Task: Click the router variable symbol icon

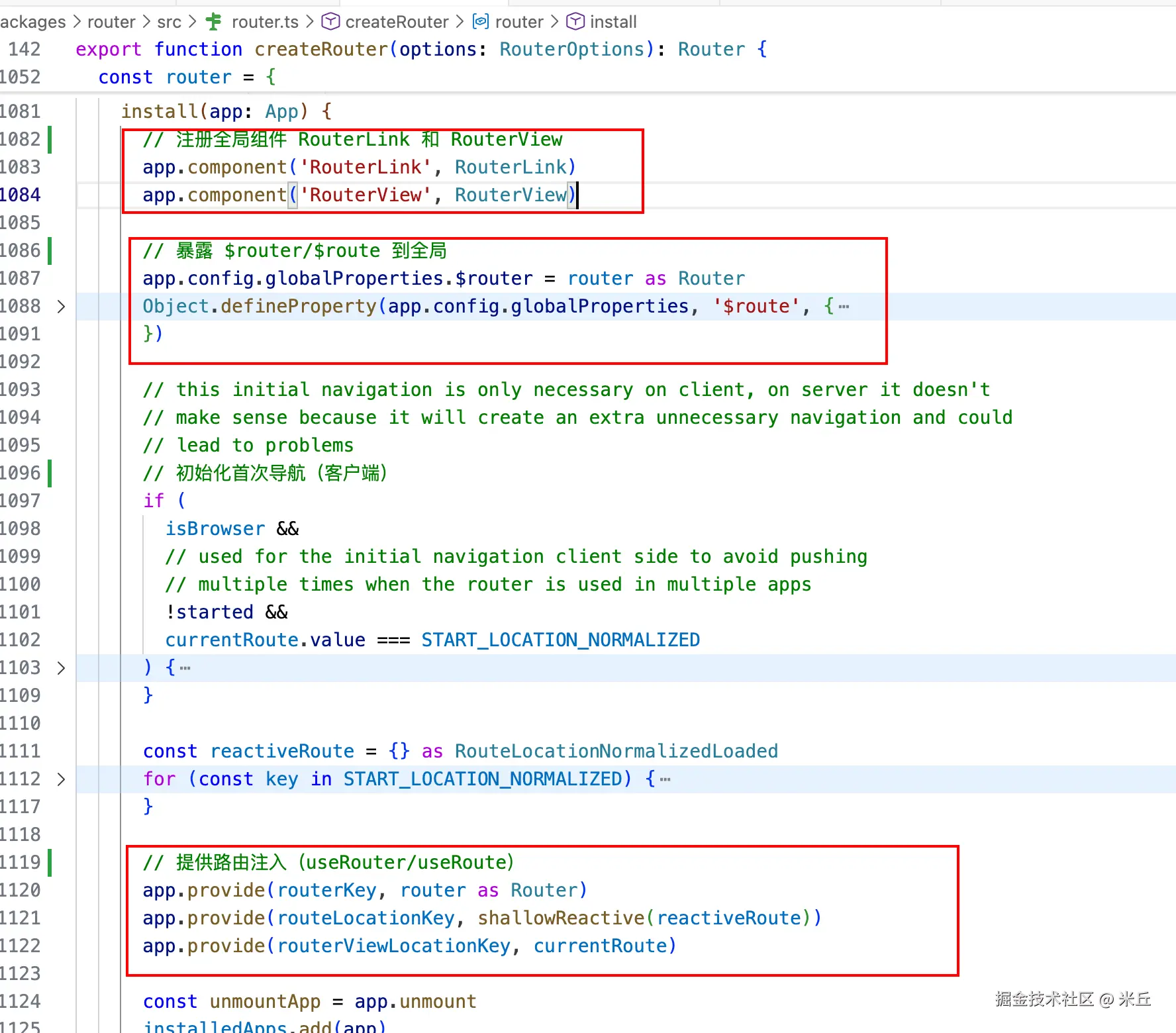Action: (x=480, y=22)
